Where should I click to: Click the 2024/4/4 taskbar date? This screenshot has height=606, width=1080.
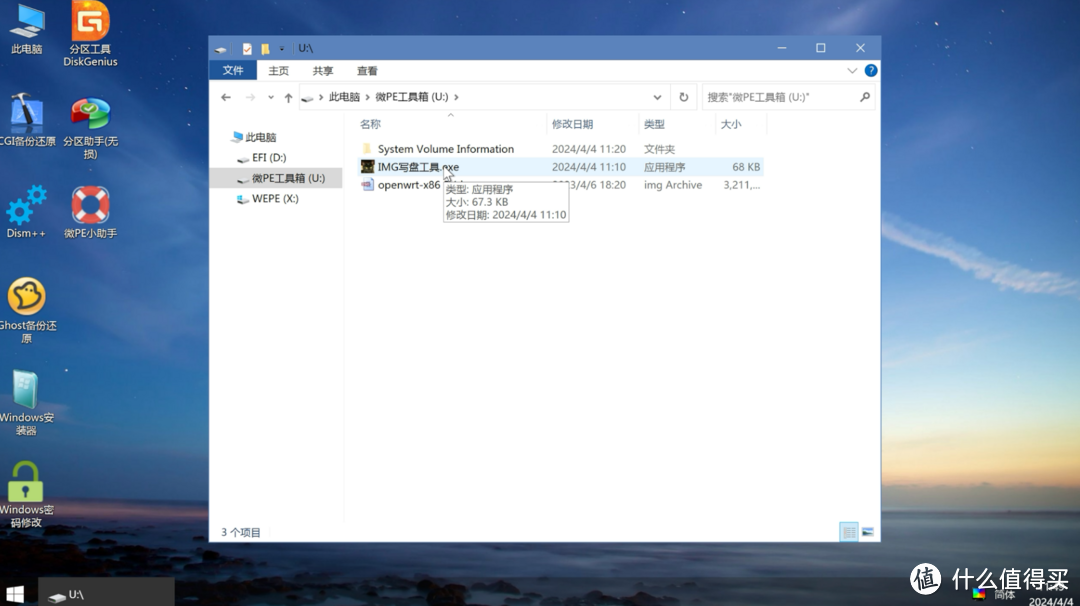click(x=1050, y=601)
